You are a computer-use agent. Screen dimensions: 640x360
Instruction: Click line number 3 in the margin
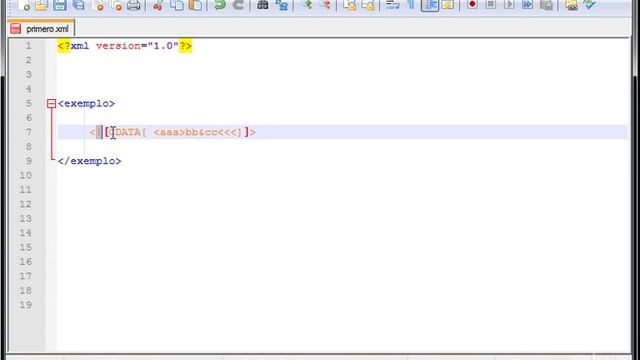tap(29, 75)
